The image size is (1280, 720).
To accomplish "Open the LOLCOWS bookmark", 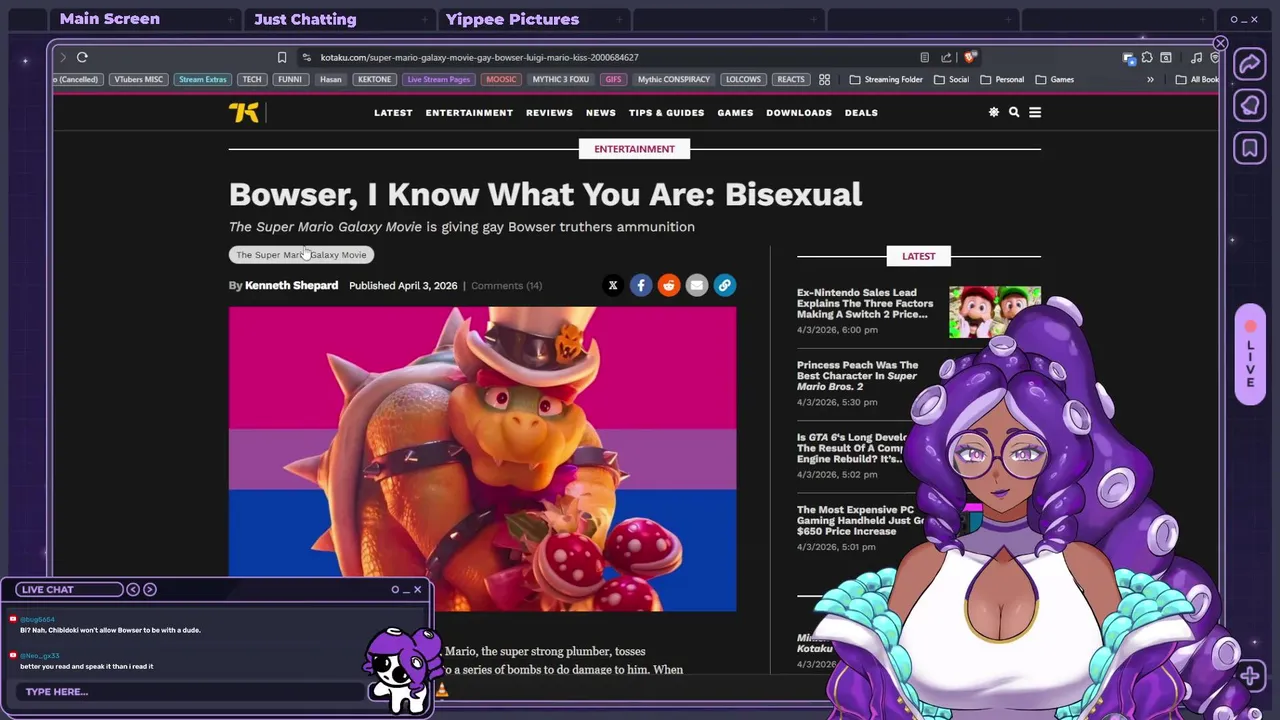I will [743, 80].
